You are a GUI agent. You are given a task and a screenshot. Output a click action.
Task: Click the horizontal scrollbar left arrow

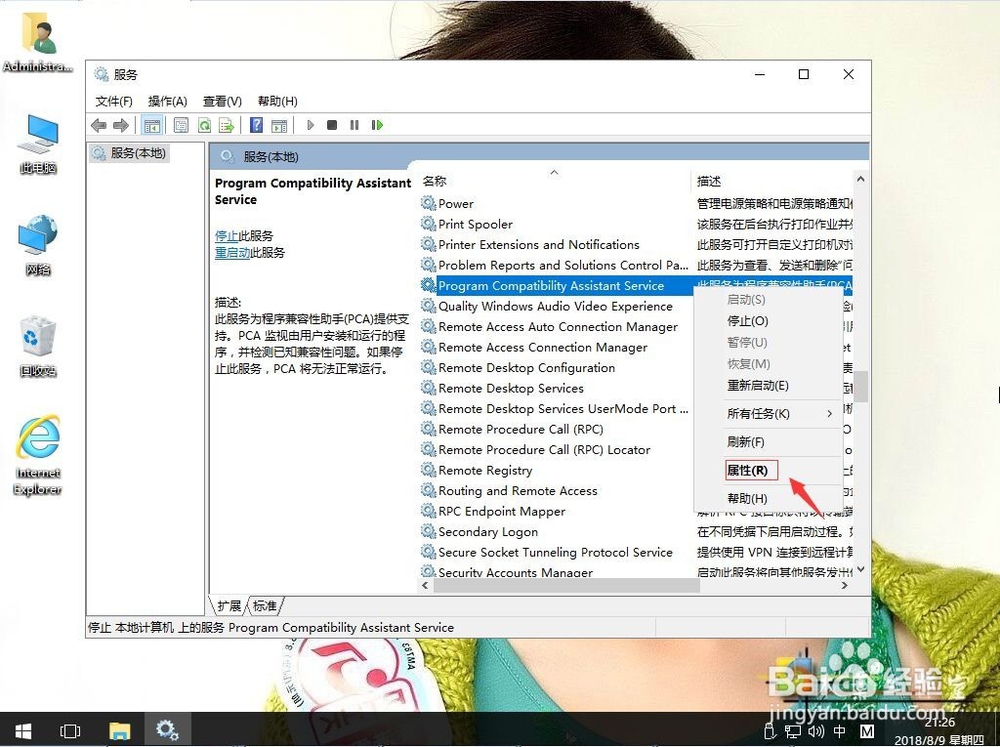click(x=425, y=585)
